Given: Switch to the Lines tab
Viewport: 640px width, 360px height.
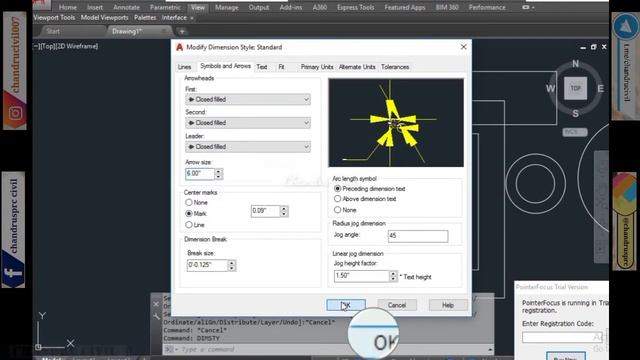Looking at the screenshot, I should point(184,67).
